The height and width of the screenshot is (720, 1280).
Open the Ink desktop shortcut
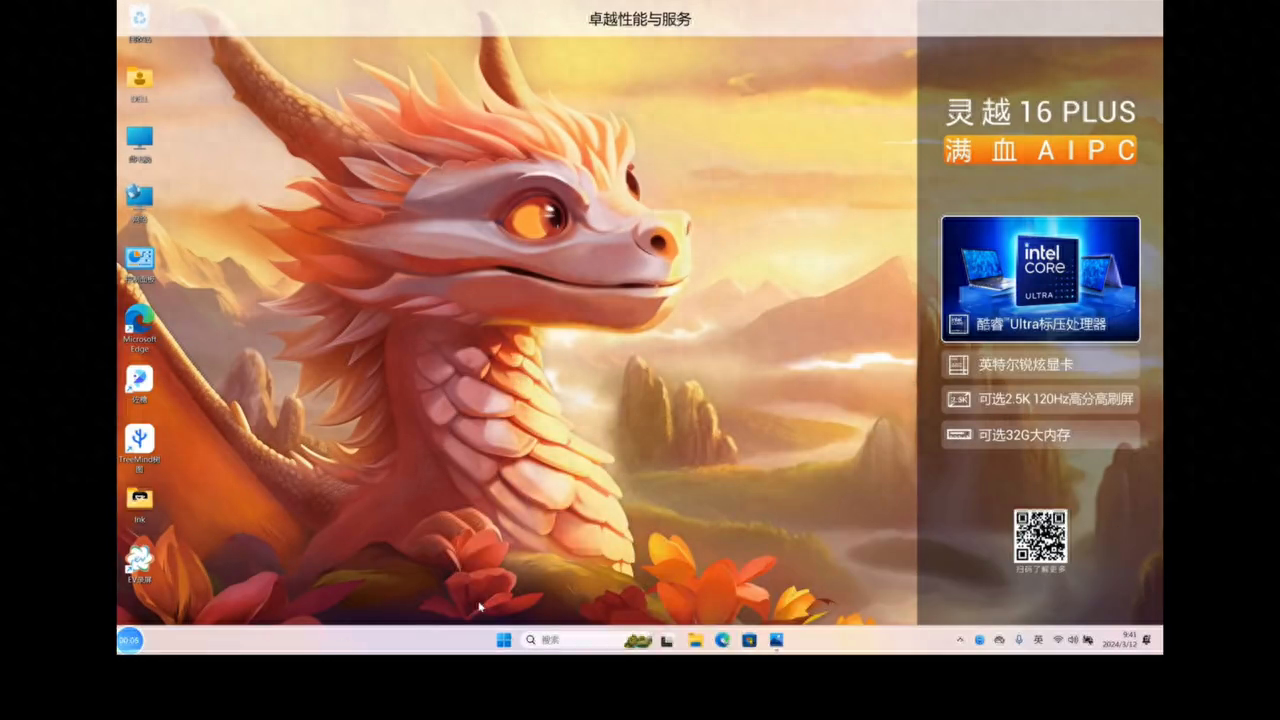pos(139,498)
